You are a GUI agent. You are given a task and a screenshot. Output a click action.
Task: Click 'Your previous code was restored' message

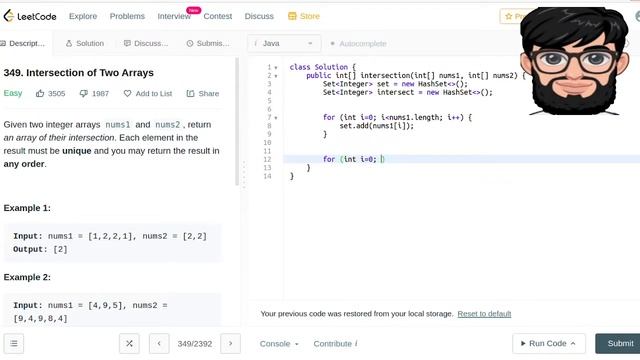pyautogui.click(x=357, y=313)
